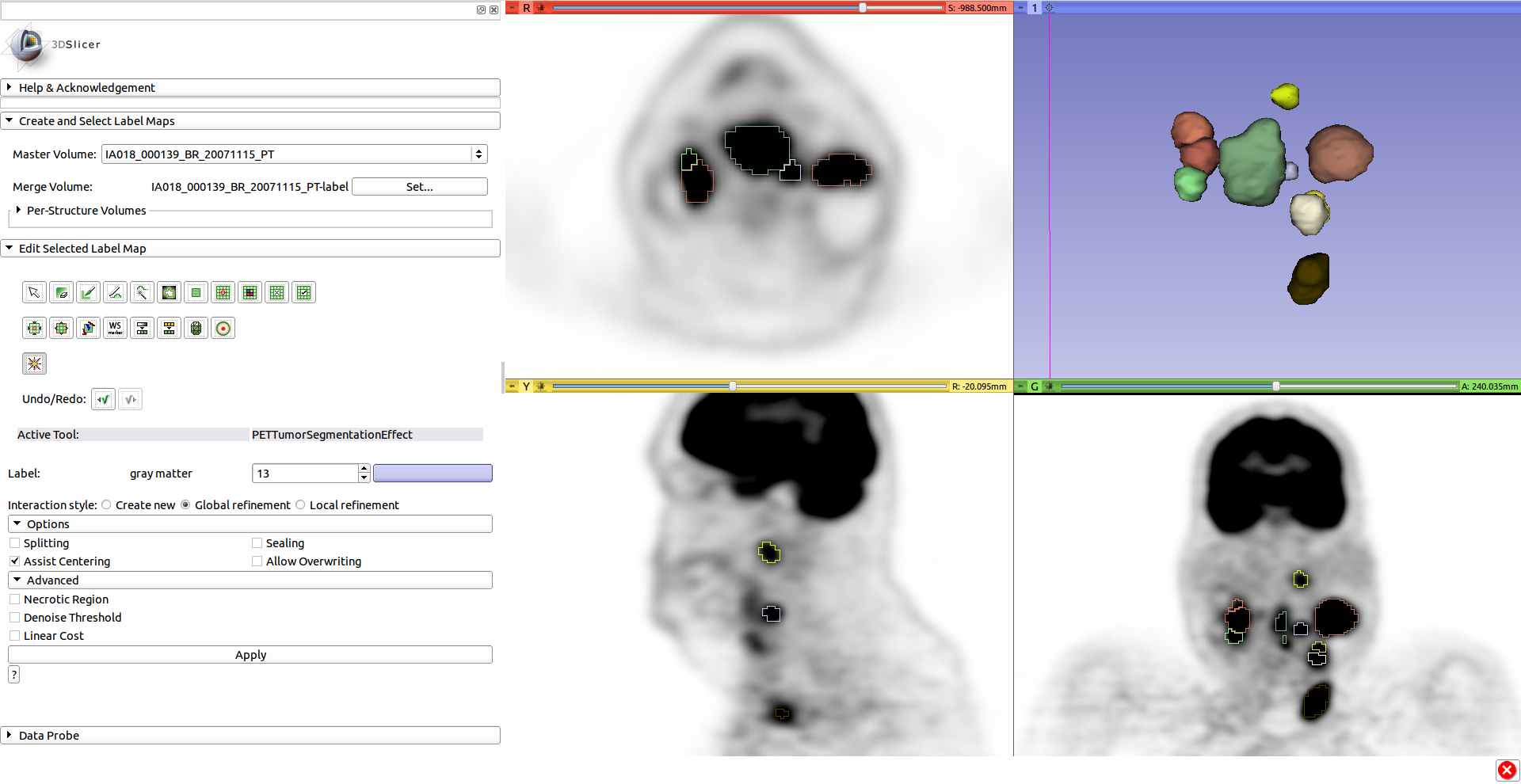Image resolution: width=1521 pixels, height=784 pixels.
Task: Pick the default arrow cursor tool
Action: point(34,293)
